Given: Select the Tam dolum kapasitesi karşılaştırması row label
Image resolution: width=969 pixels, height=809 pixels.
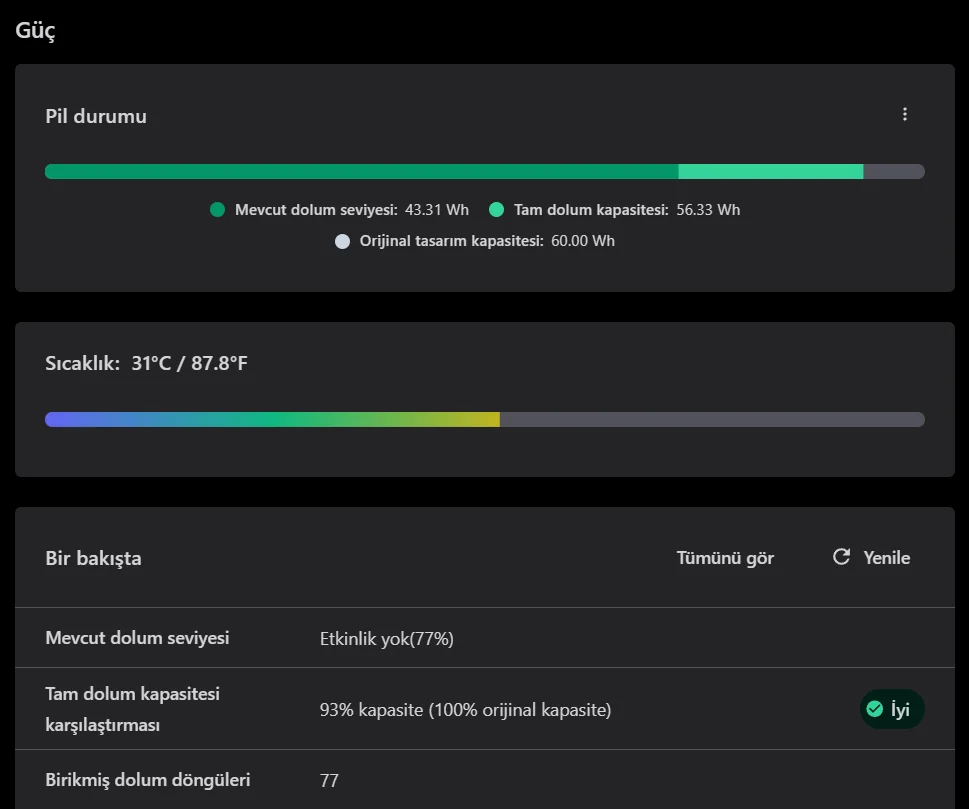Looking at the screenshot, I should coord(132,709).
